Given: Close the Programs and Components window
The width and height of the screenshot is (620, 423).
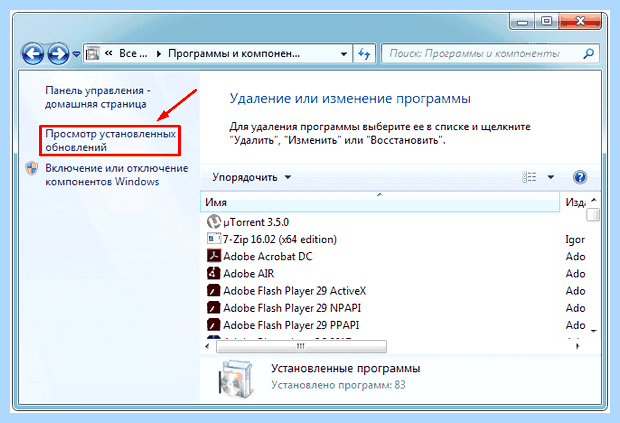Looking at the screenshot, I should pos(580,22).
